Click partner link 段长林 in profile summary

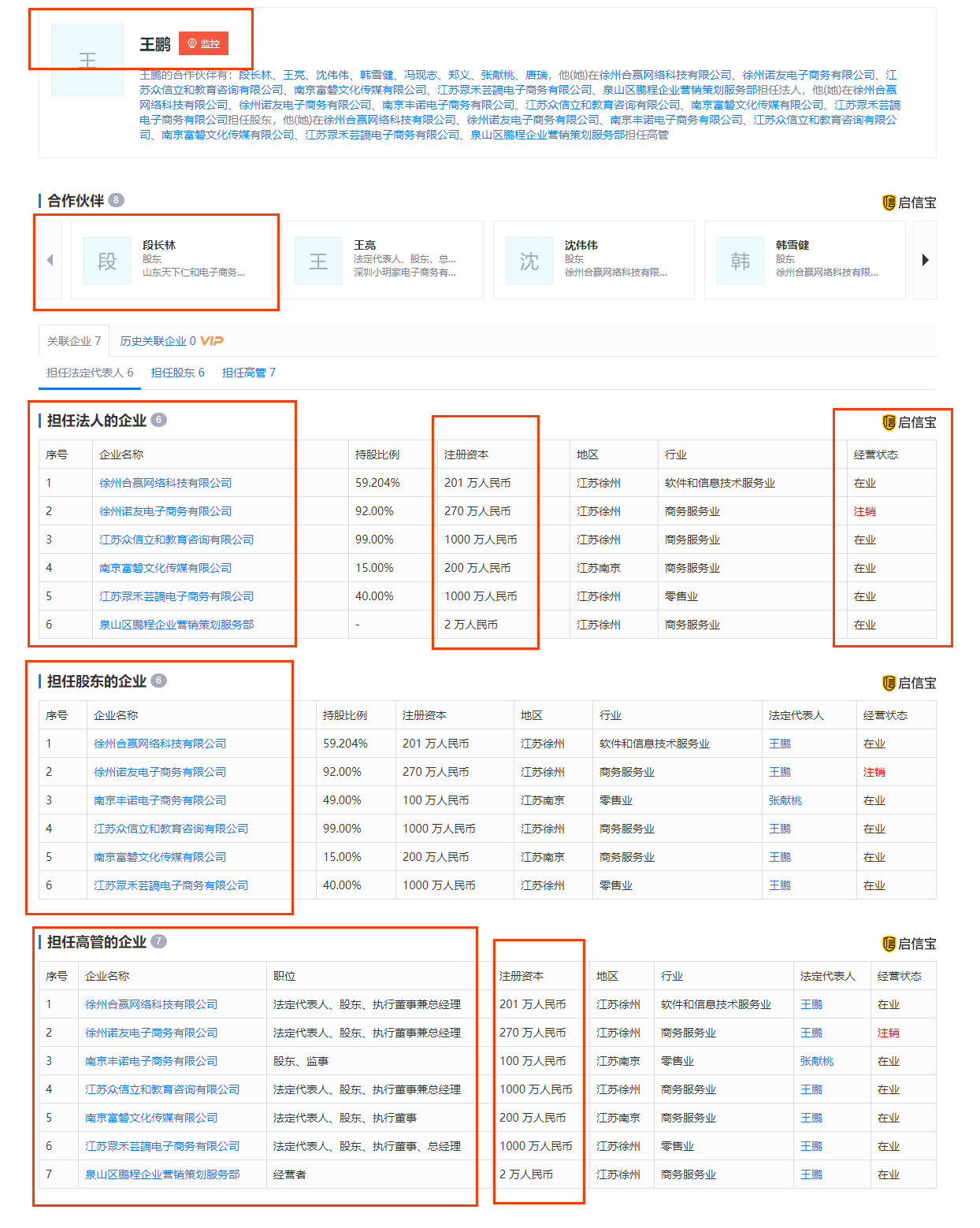255,75
